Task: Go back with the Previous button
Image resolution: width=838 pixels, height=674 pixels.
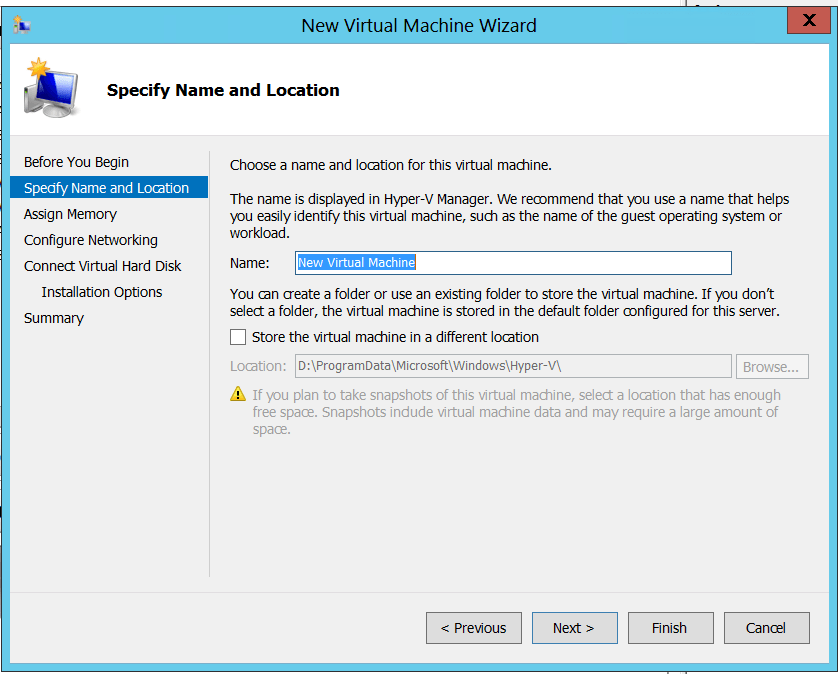Action: (x=474, y=628)
